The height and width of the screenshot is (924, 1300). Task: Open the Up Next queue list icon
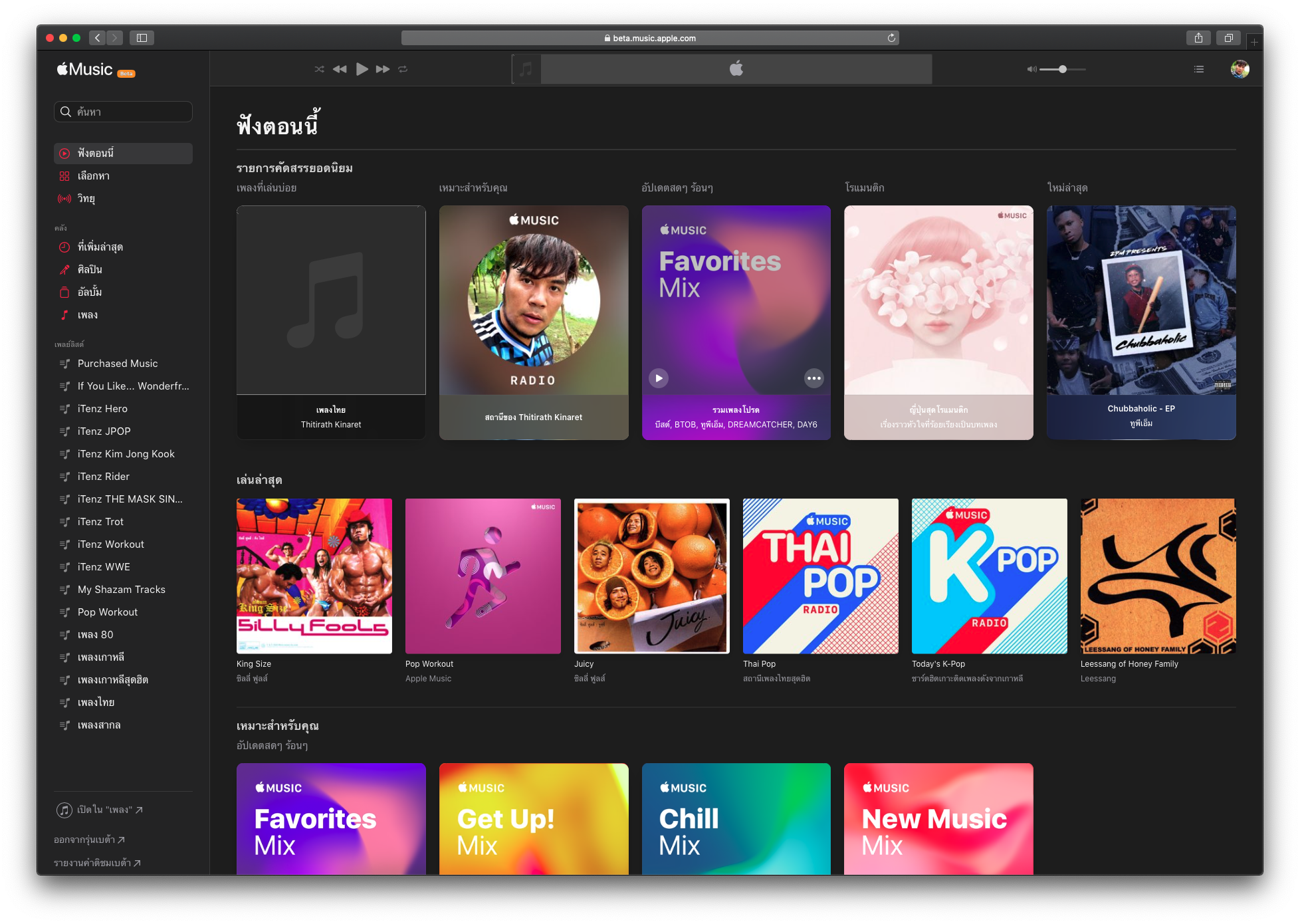[1199, 69]
